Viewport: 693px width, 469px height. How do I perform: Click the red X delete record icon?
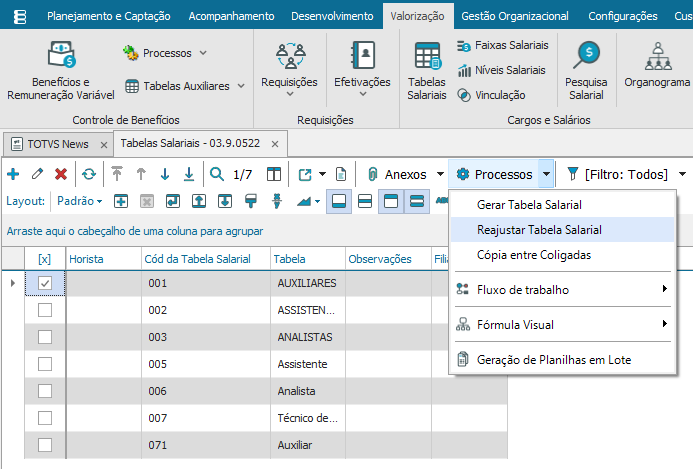(61, 174)
